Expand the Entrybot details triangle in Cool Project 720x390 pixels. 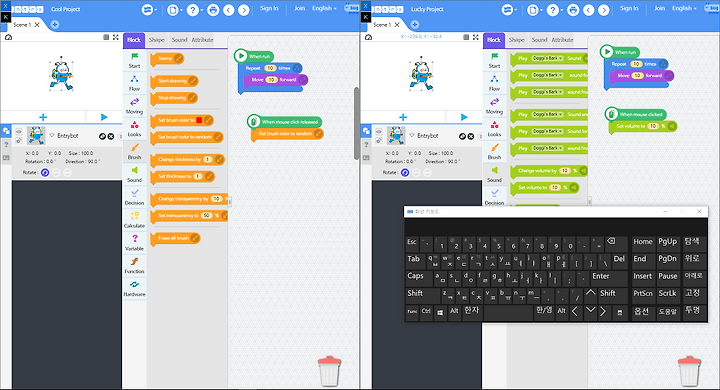(x=52, y=136)
